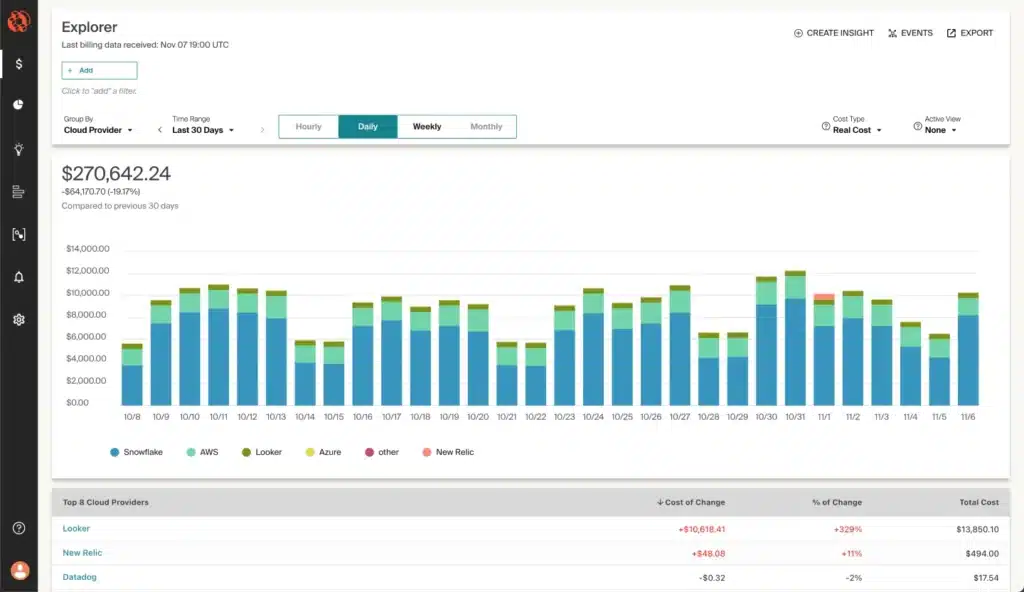Select the Monthly granularity tab
The height and width of the screenshot is (592, 1024).
(486, 127)
